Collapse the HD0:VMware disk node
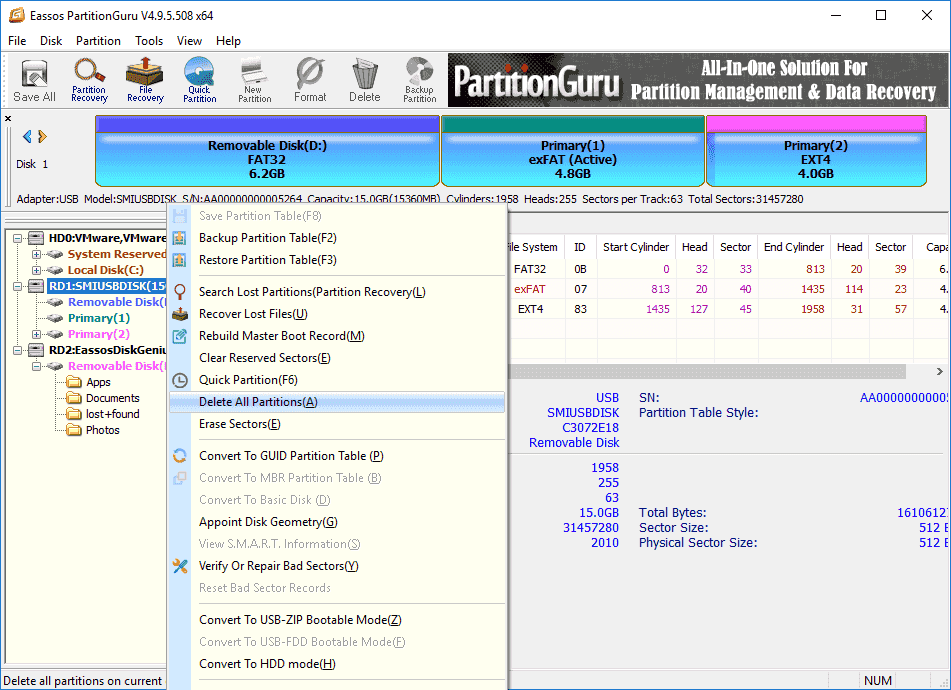This screenshot has height=690, width=951. pos(18,238)
